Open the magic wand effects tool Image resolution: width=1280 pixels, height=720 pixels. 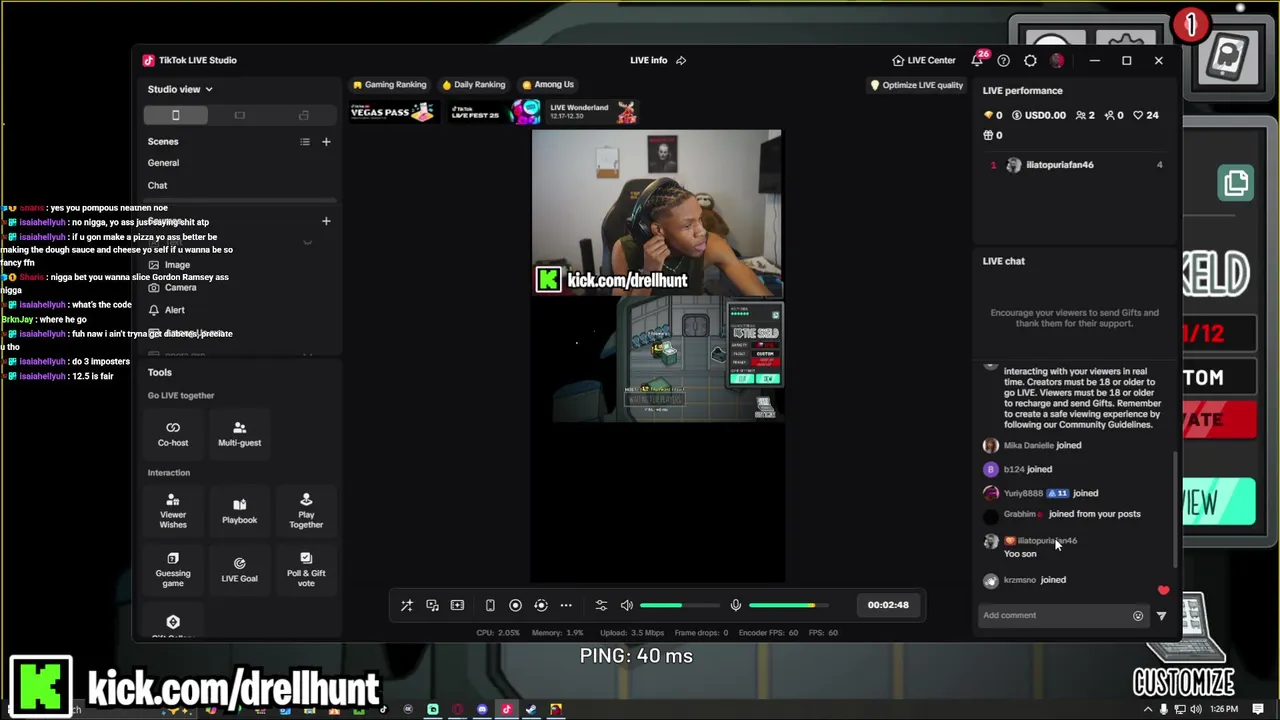point(407,605)
